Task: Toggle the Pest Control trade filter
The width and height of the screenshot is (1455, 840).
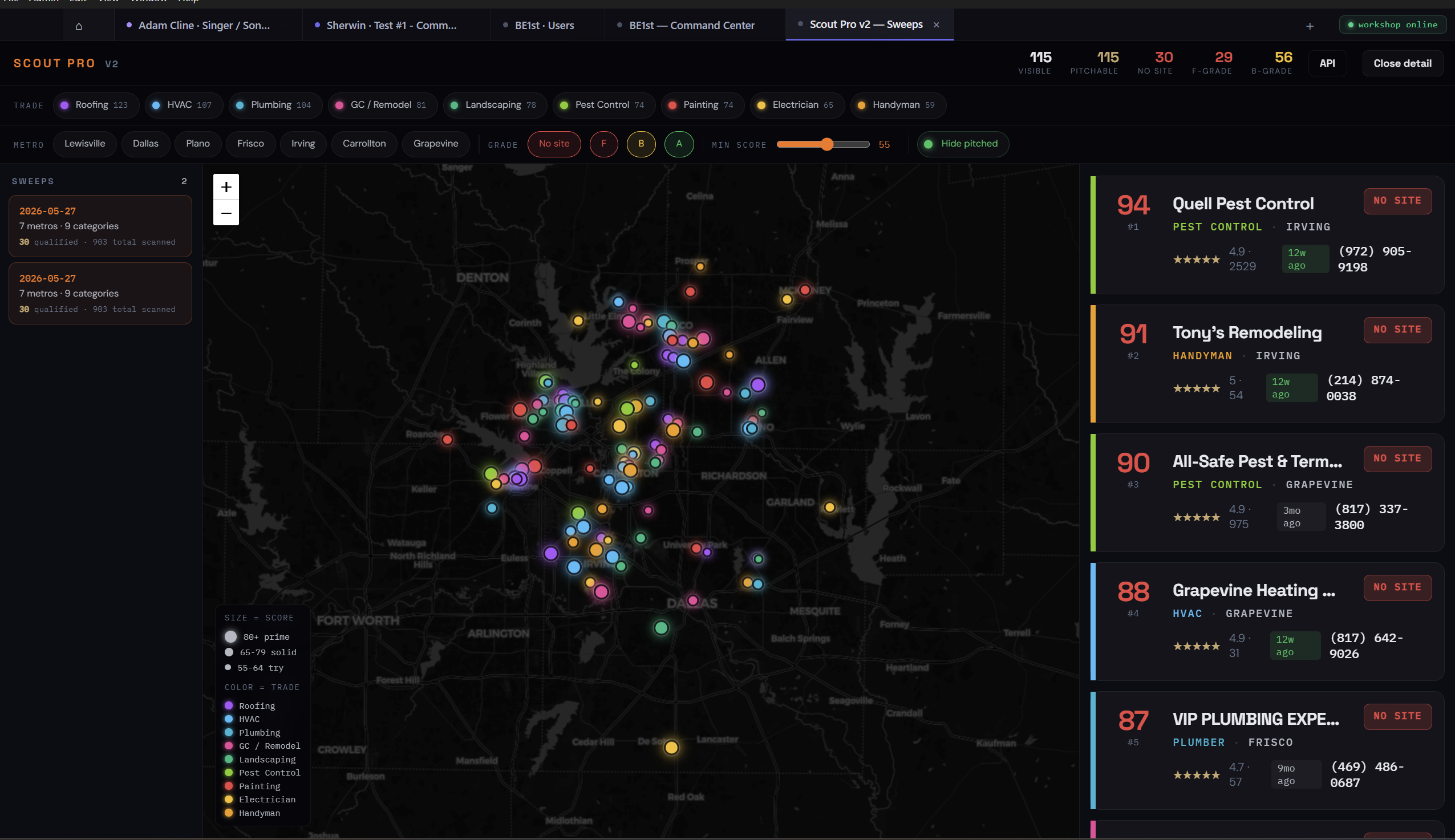Action: pos(603,105)
